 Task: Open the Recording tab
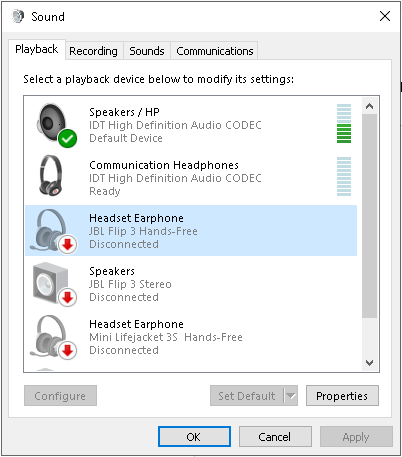click(x=93, y=51)
